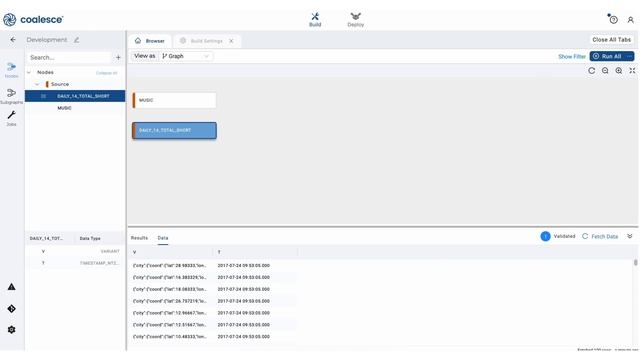Select the Data tab

[163, 238]
